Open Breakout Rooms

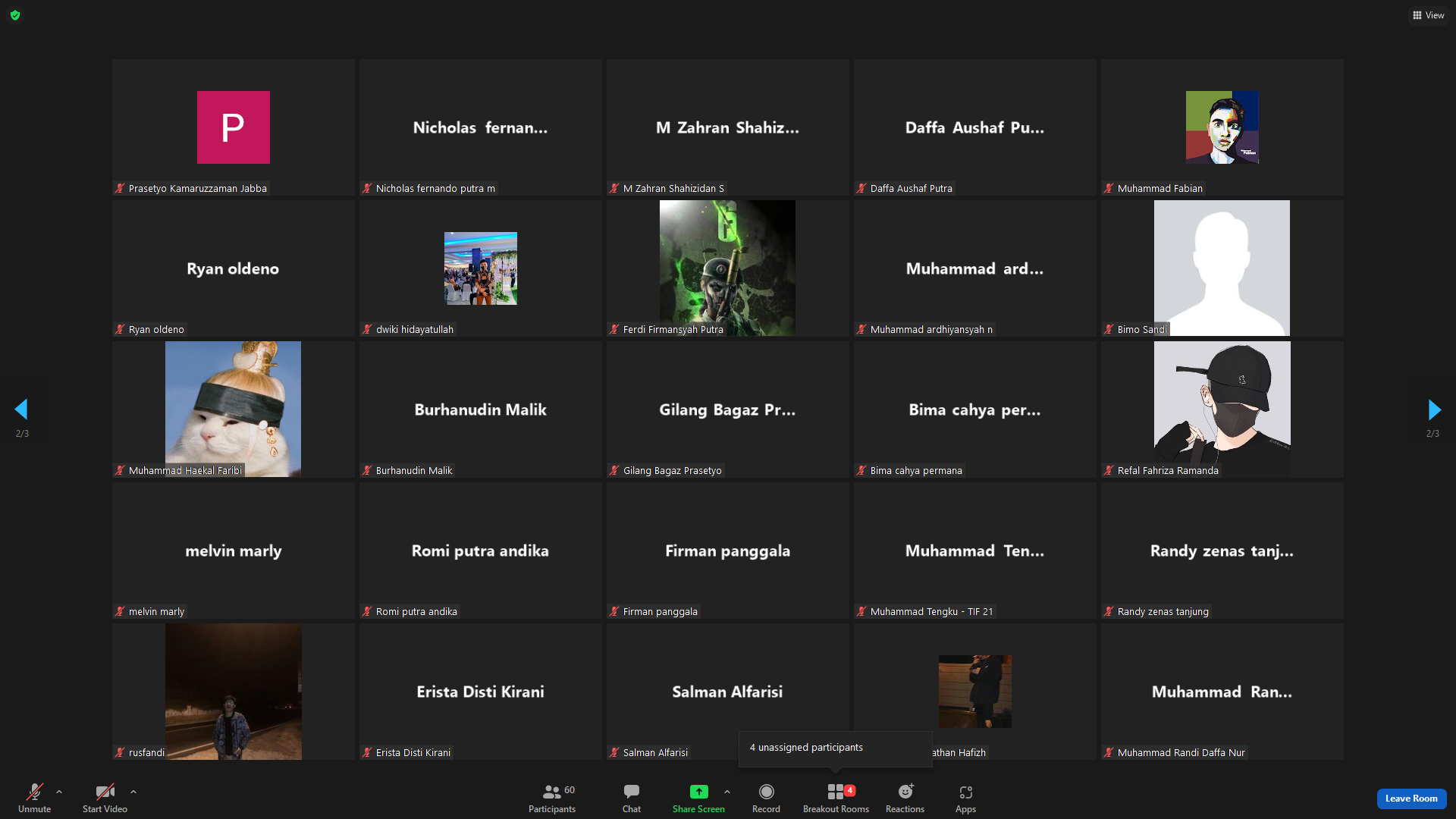click(836, 799)
